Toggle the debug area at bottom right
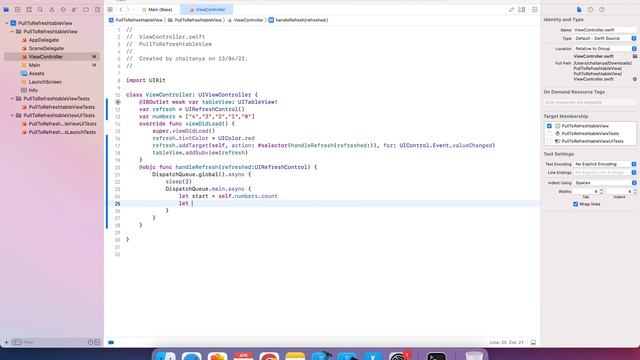640x360 pixels. 533,342
